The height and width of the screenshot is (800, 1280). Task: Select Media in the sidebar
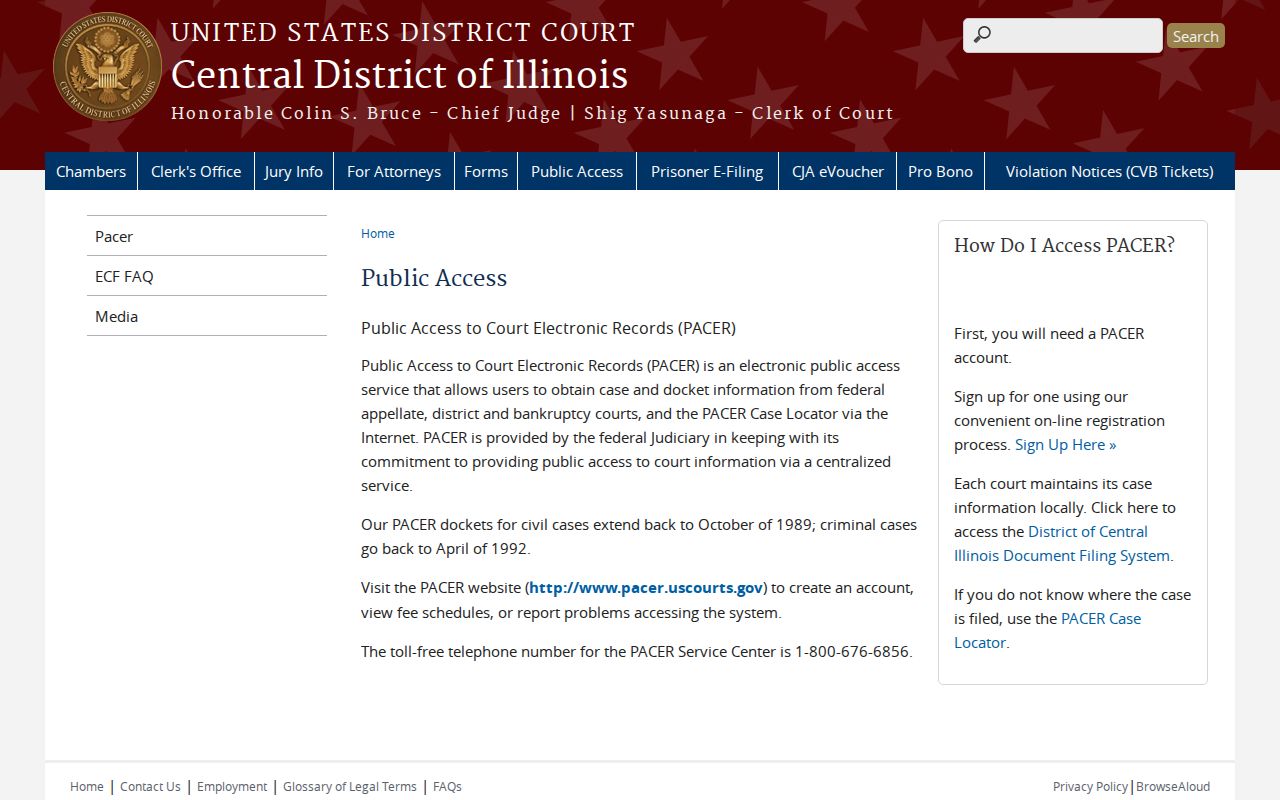[207, 316]
